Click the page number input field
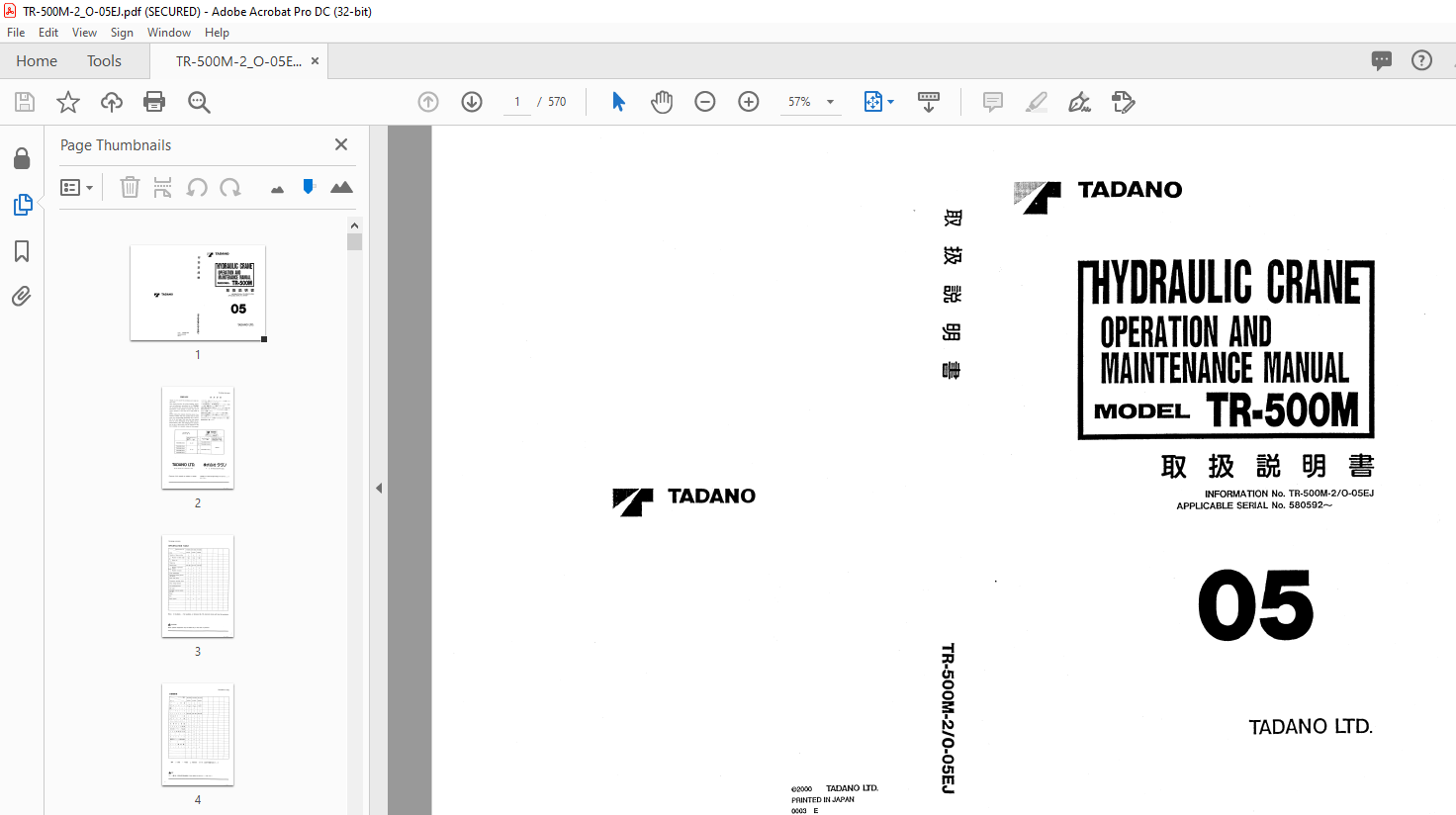1456x815 pixels. (517, 102)
